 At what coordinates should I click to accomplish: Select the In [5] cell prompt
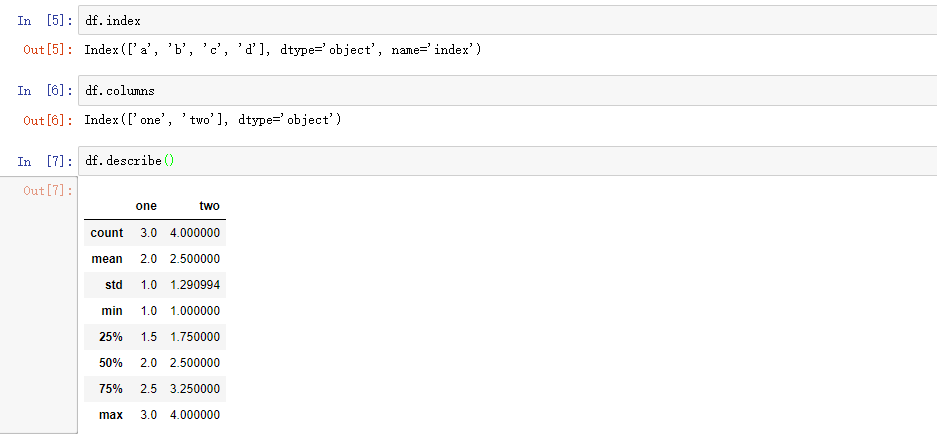[x=39, y=20]
